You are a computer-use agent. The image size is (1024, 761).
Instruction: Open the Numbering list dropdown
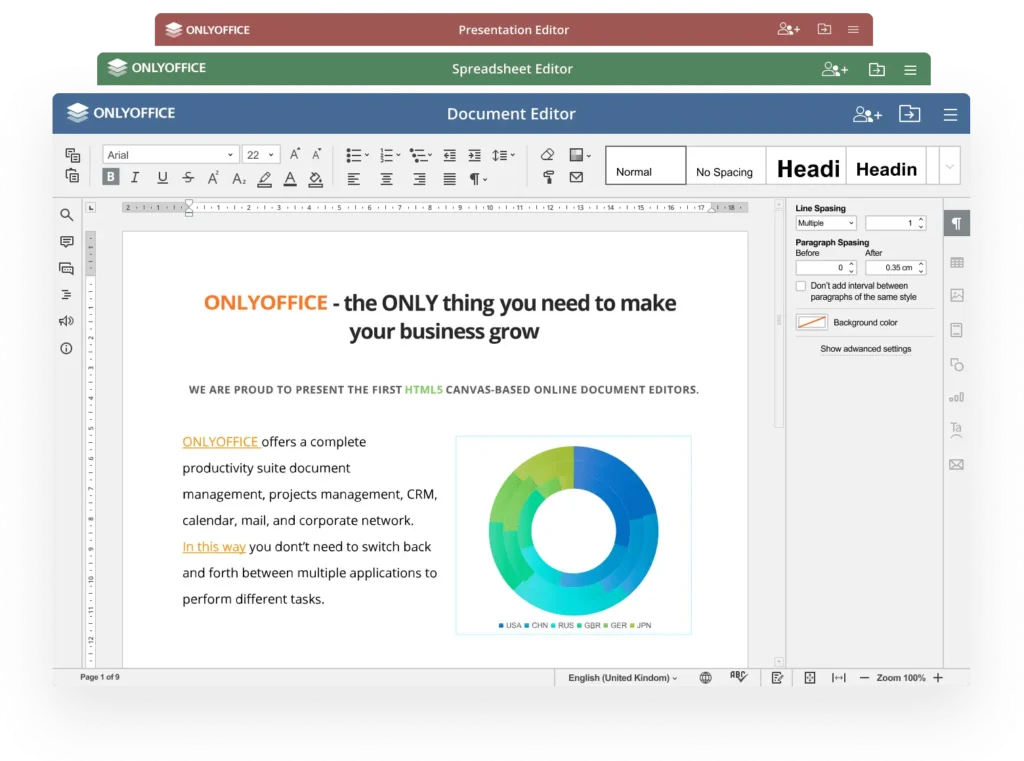(x=390, y=155)
